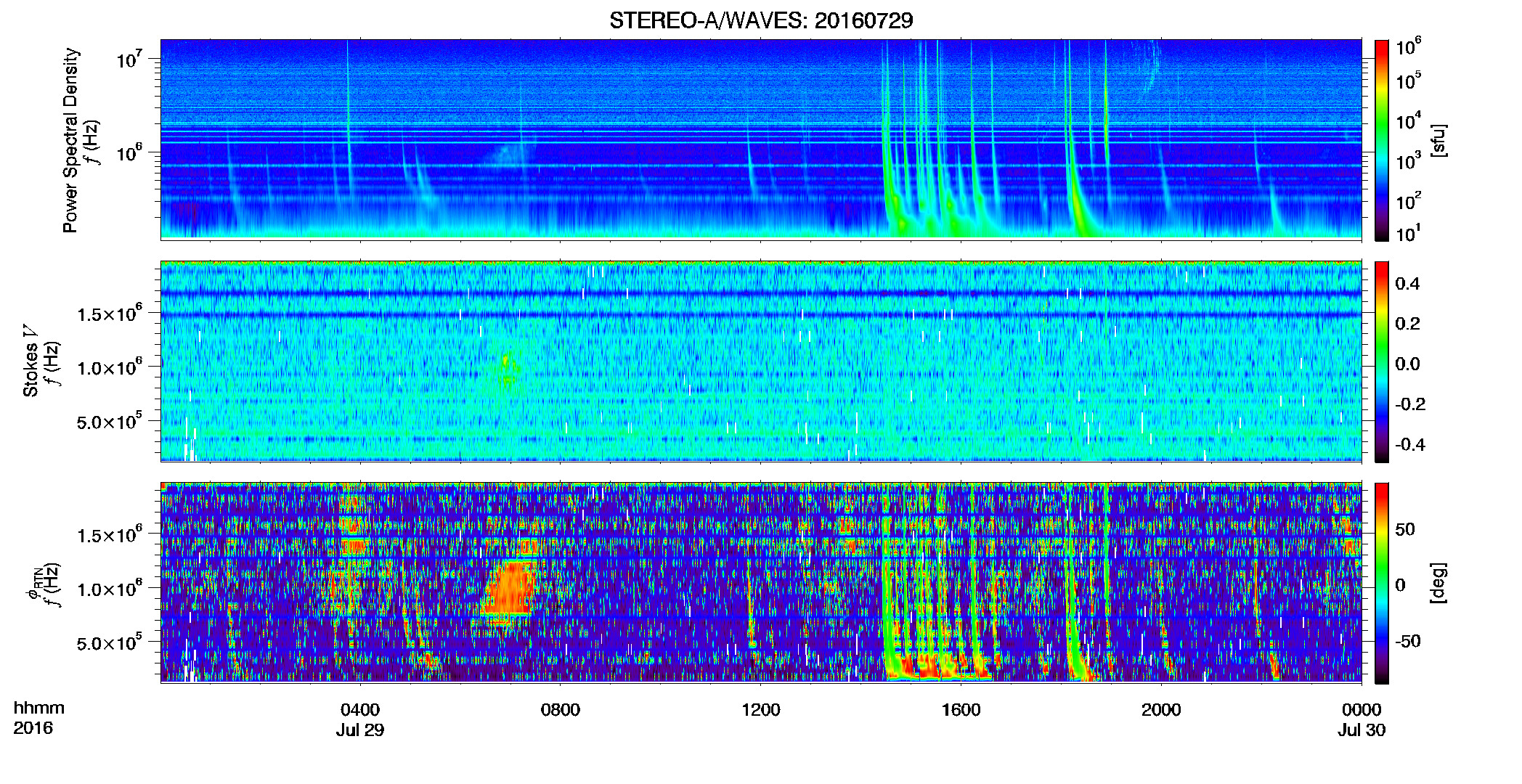Screen dimensions: 1522x784
Task: Click the Stokes V axis label
Action: point(30,361)
